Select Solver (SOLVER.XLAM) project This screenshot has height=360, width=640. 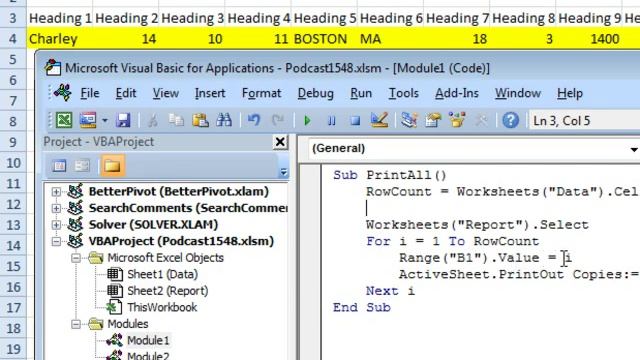click(153, 224)
